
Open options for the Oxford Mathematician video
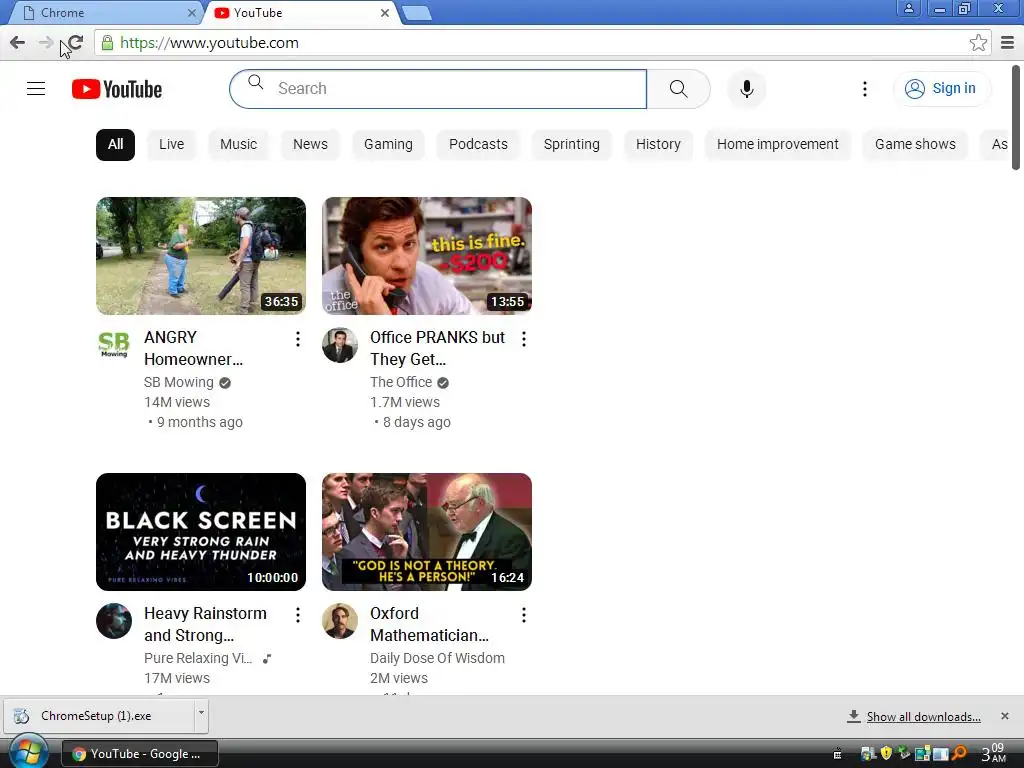pos(524,615)
